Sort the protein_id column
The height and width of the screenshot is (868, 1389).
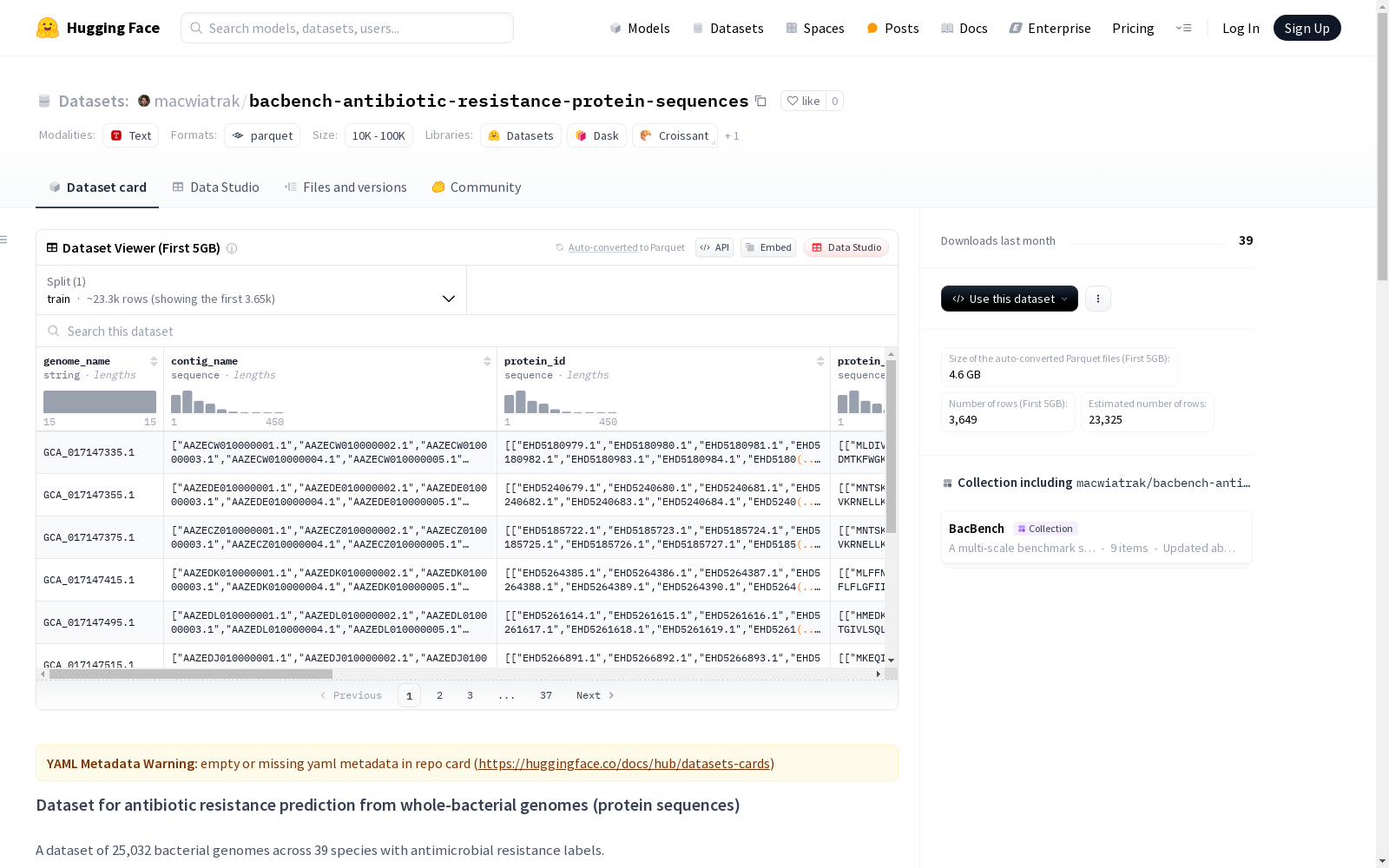coord(820,361)
